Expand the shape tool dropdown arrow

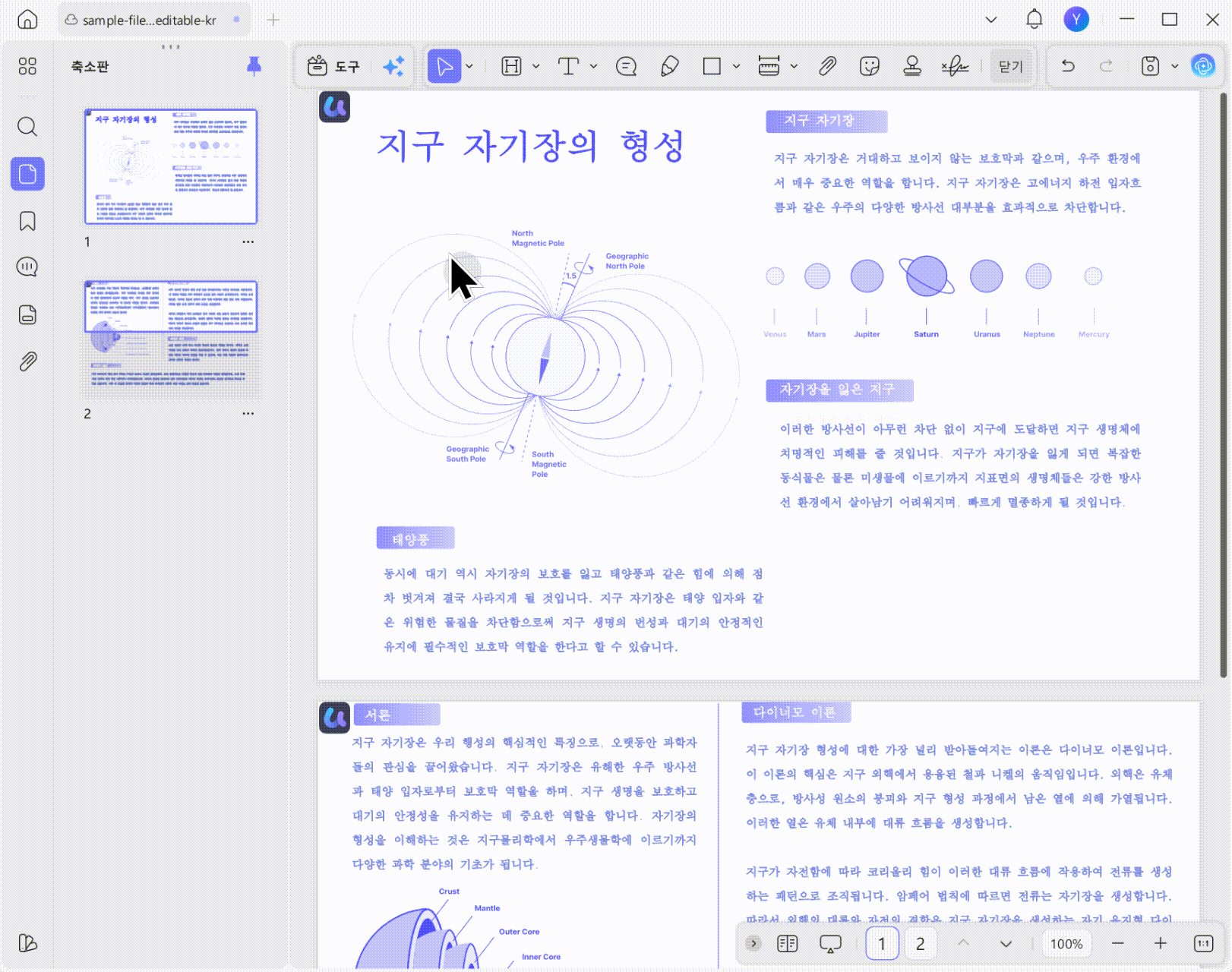tap(736, 67)
